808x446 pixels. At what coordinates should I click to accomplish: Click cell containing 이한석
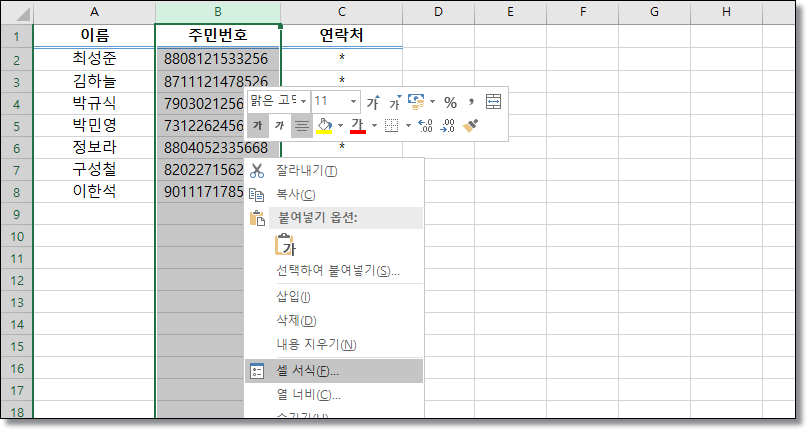click(x=94, y=192)
